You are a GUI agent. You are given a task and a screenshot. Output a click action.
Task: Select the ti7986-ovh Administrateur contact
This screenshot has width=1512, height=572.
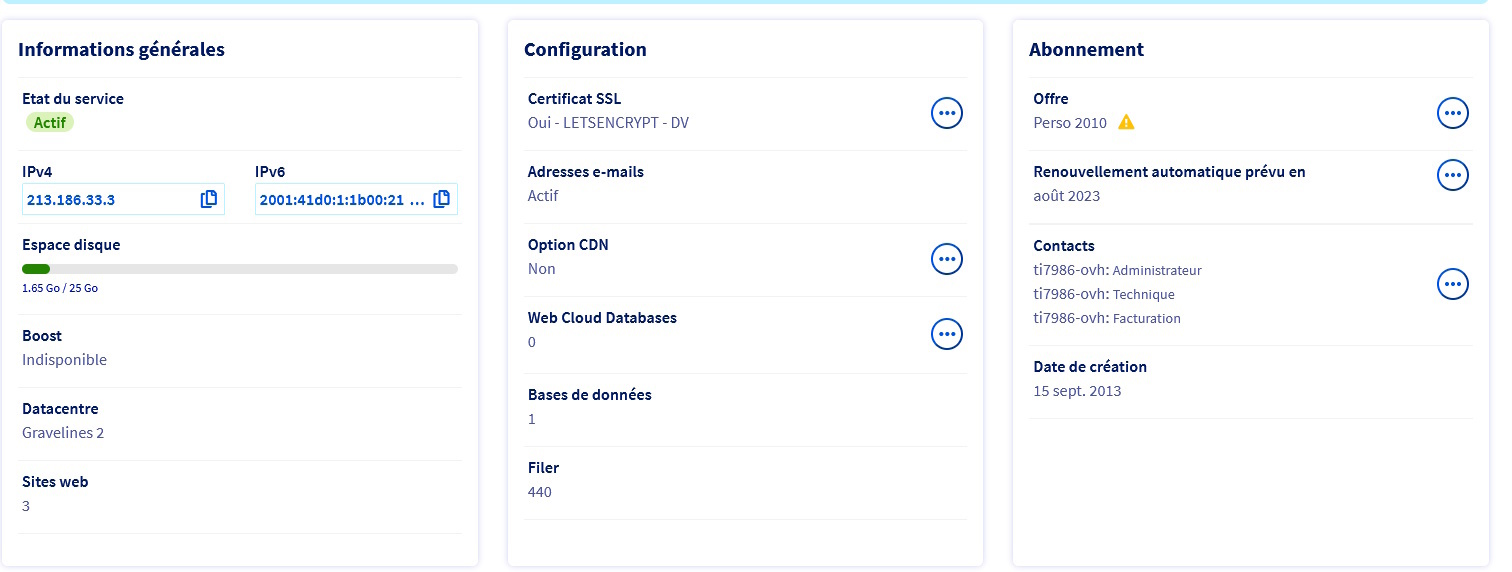1117,270
